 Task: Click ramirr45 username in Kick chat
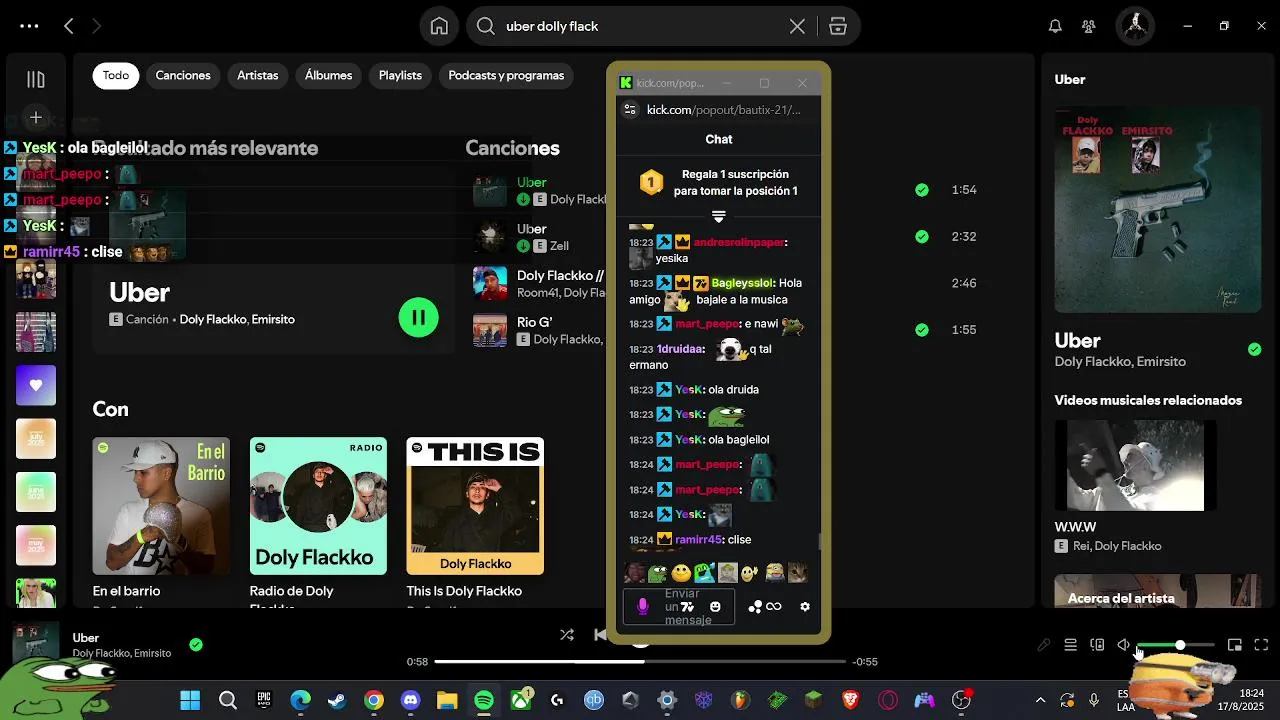point(699,539)
